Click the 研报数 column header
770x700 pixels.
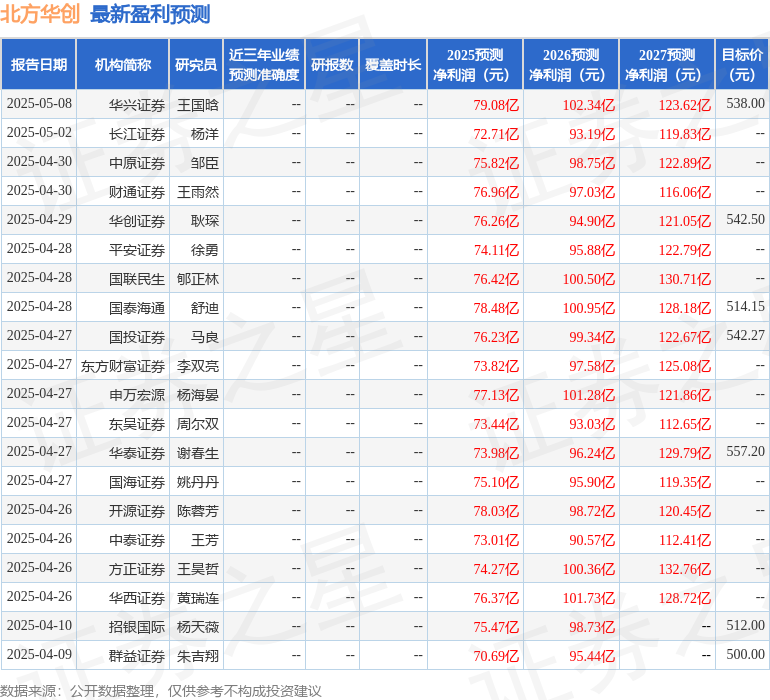coord(332,65)
